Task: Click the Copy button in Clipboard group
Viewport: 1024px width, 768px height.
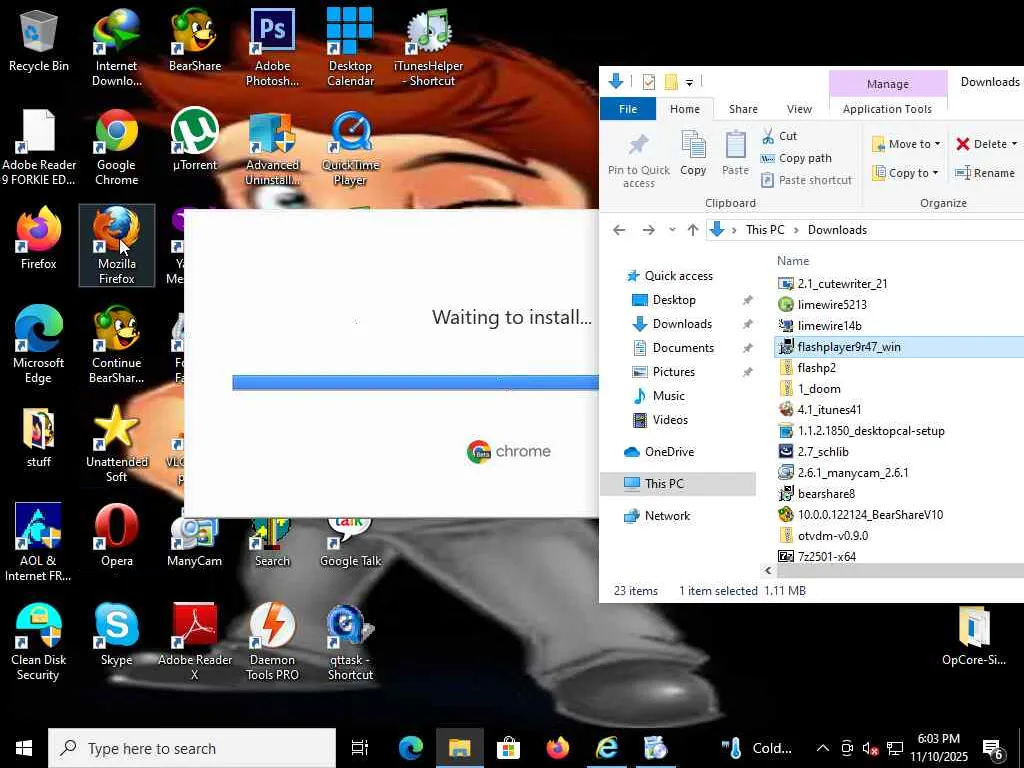Action: click(x=693, y=153)
